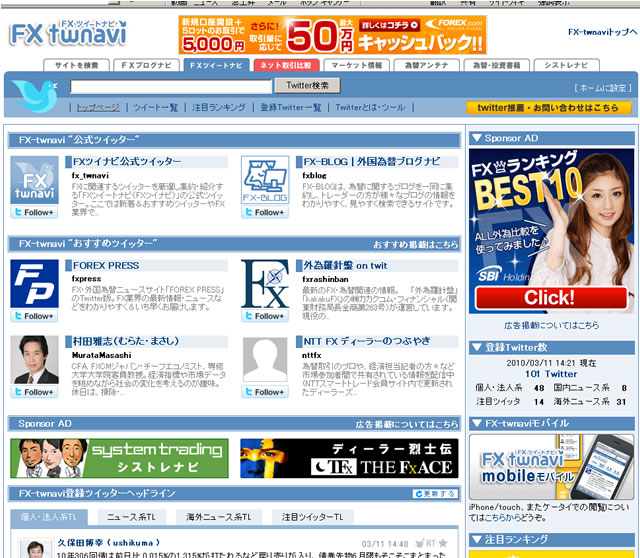Image resolution: width=640 pixels, height=558 pixels.
Task: Open the FX-BLOG avatar image
Action: pos(265,180)
